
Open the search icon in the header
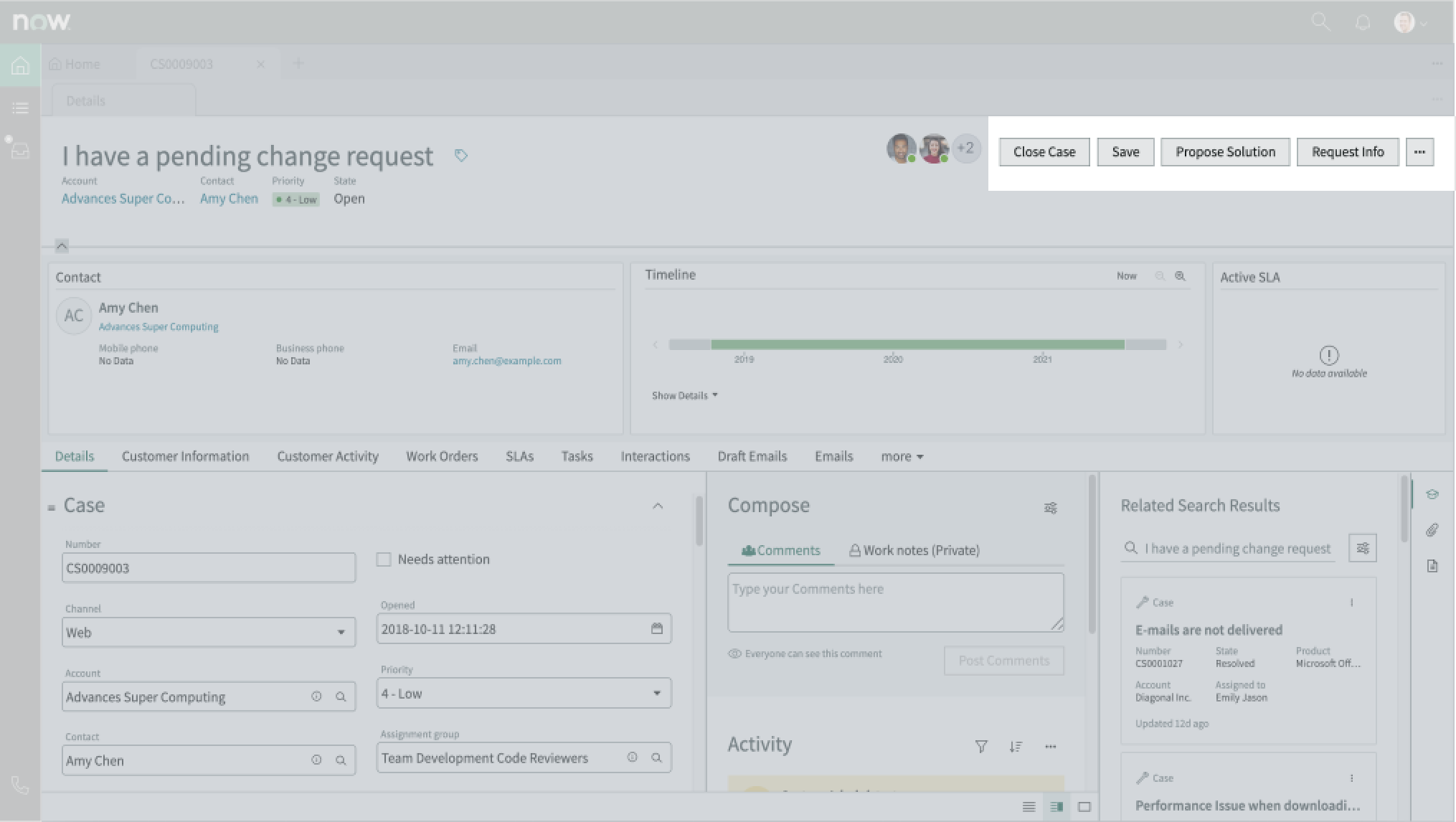(x=1320, y=22)
